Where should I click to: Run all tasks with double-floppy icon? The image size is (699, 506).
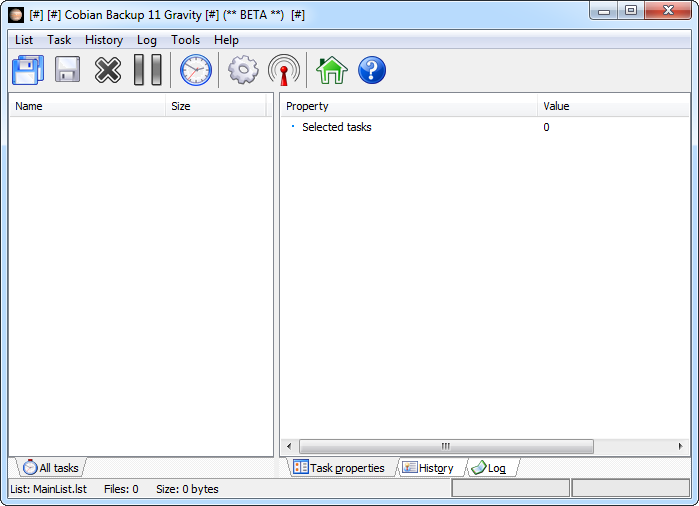(28, 70)
